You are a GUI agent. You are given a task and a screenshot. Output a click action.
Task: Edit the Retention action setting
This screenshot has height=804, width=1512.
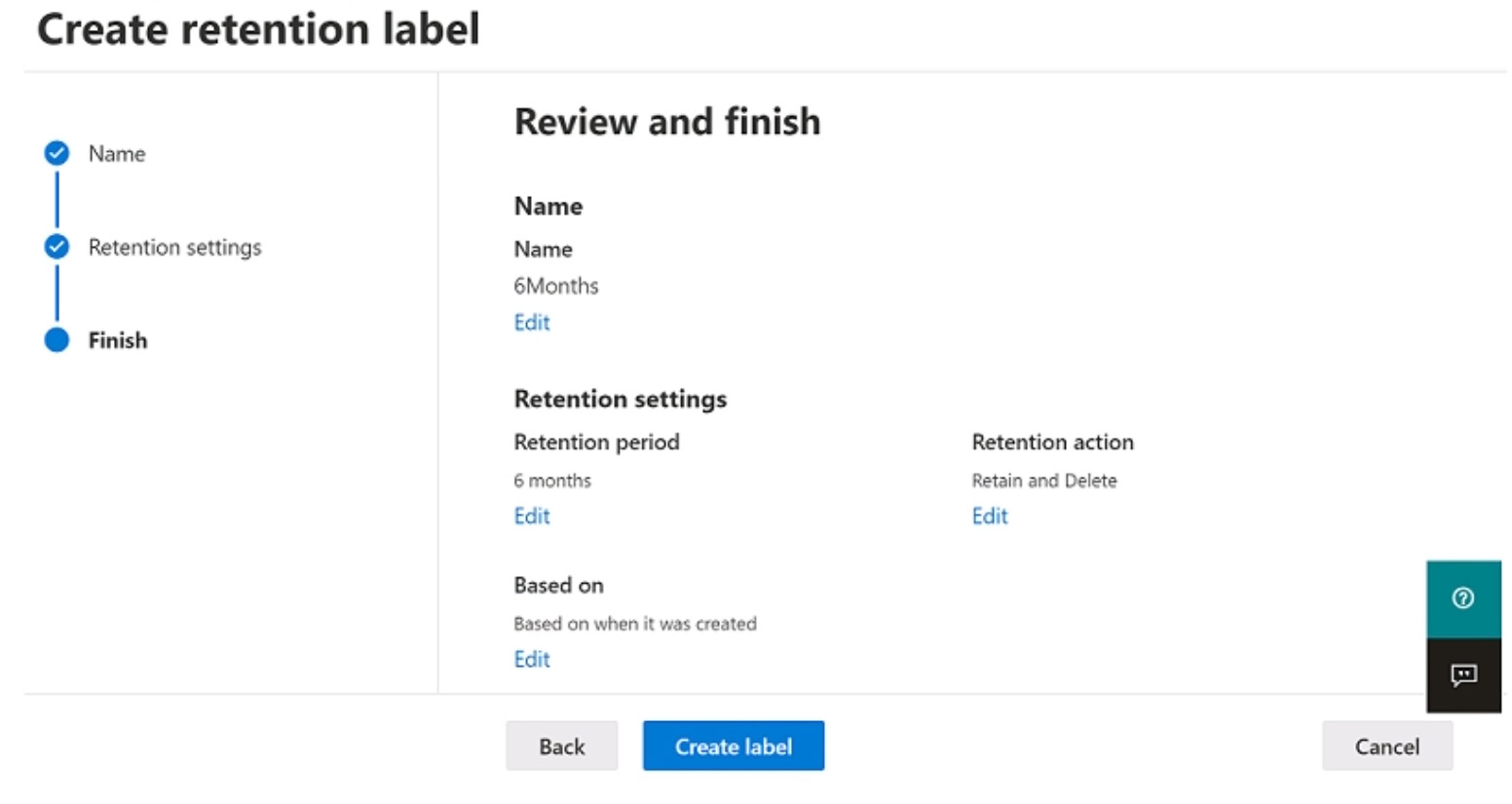(990, 517)
